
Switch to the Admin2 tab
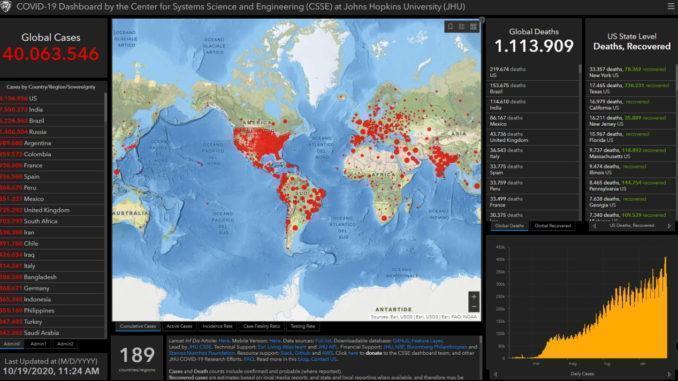65,344
